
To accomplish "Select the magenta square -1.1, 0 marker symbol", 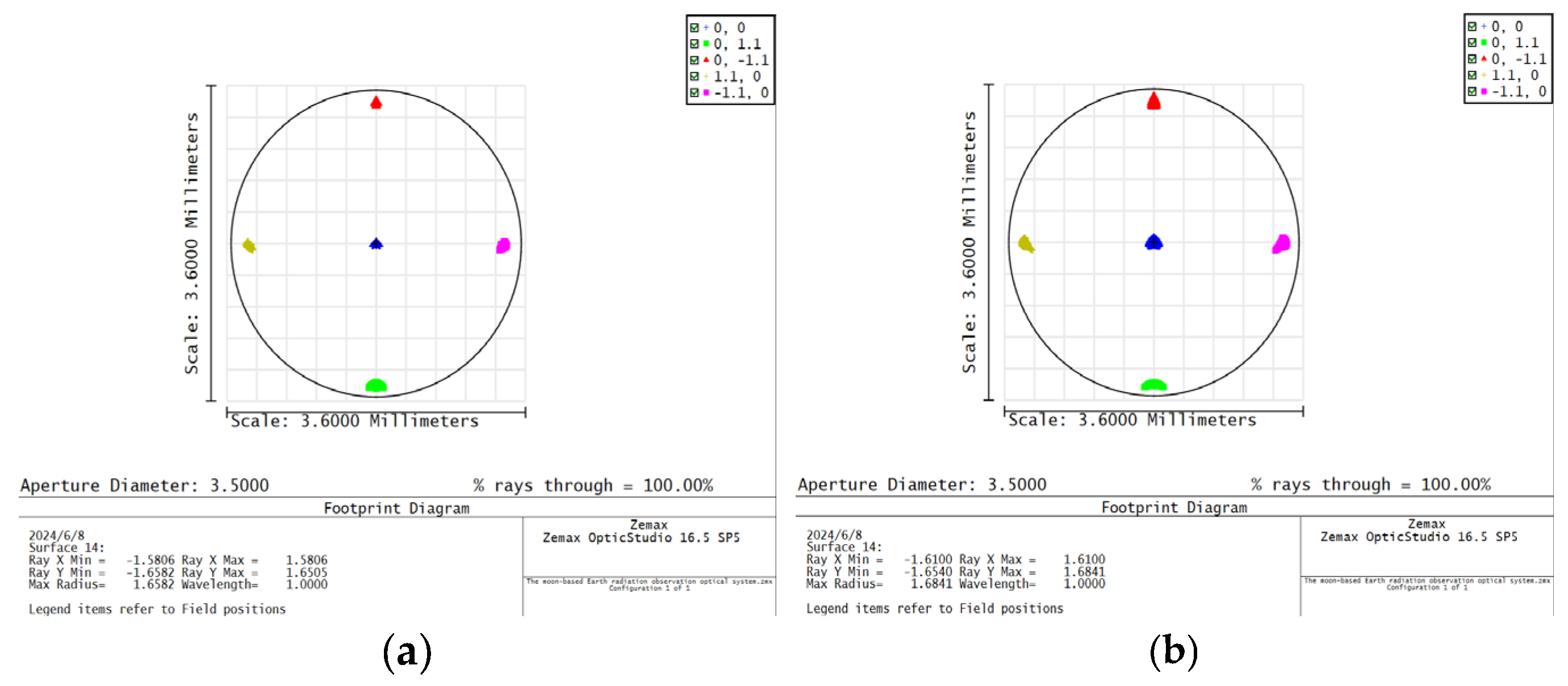I will 705,93.
